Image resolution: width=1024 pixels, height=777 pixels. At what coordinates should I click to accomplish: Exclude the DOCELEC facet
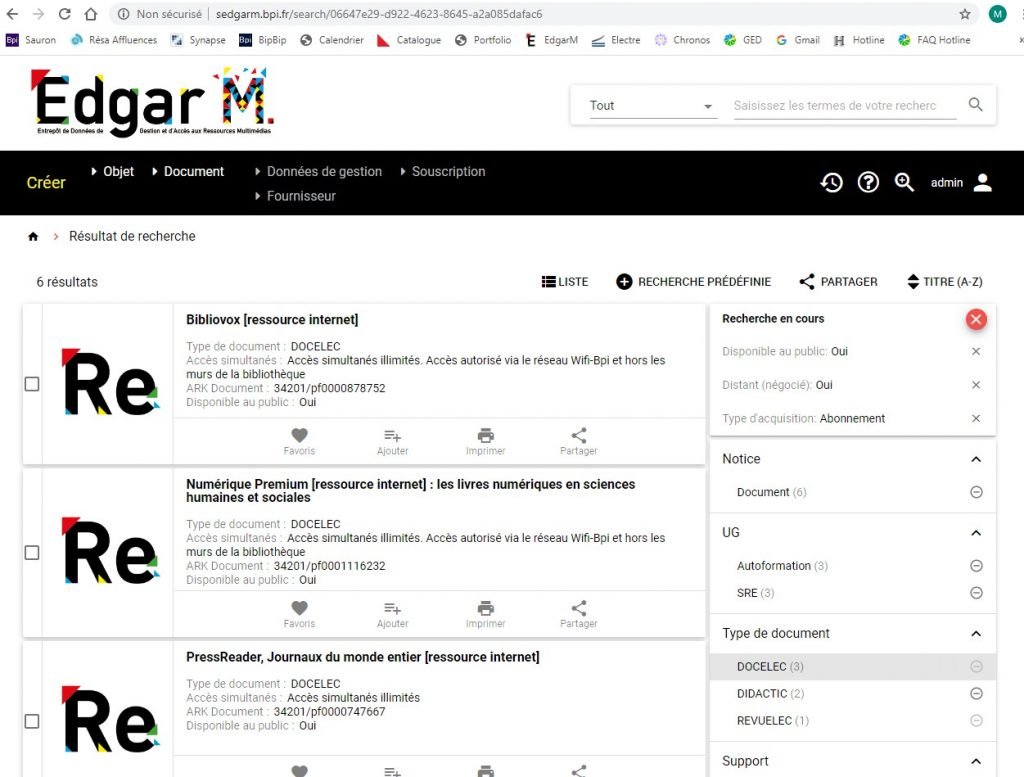tap(976, 667)
